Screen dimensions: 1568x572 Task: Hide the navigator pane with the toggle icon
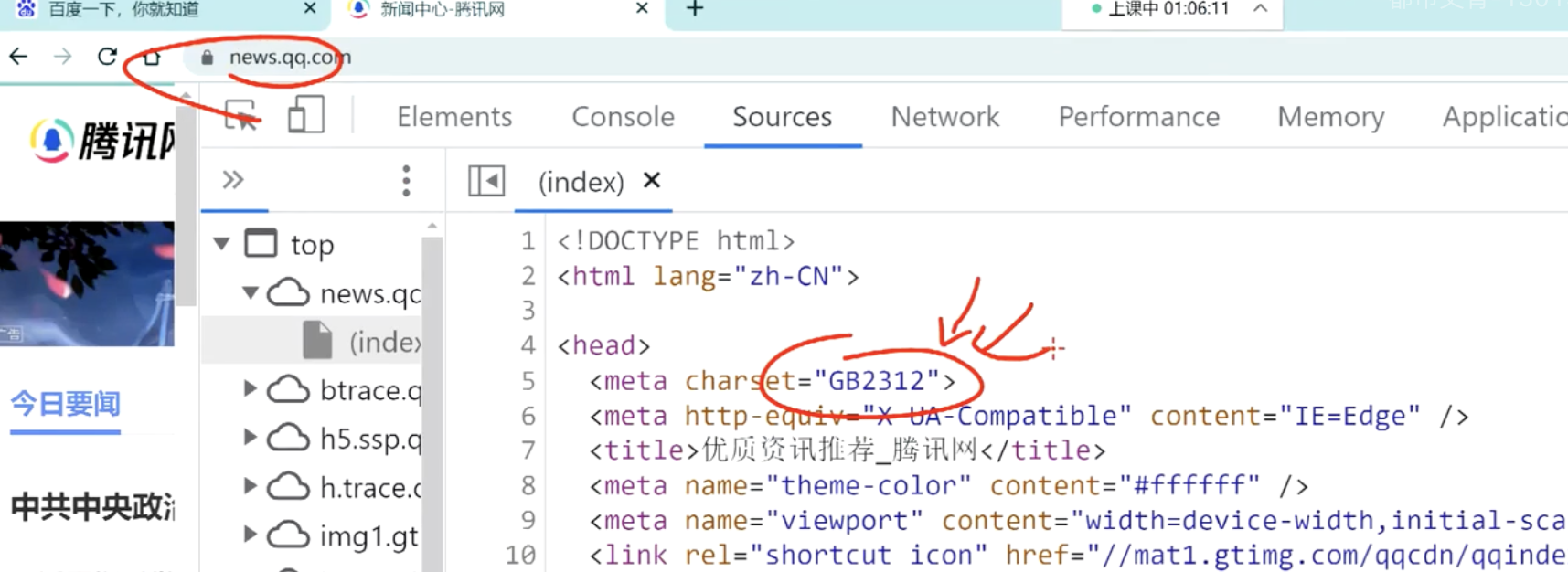(x=486, y=180)
